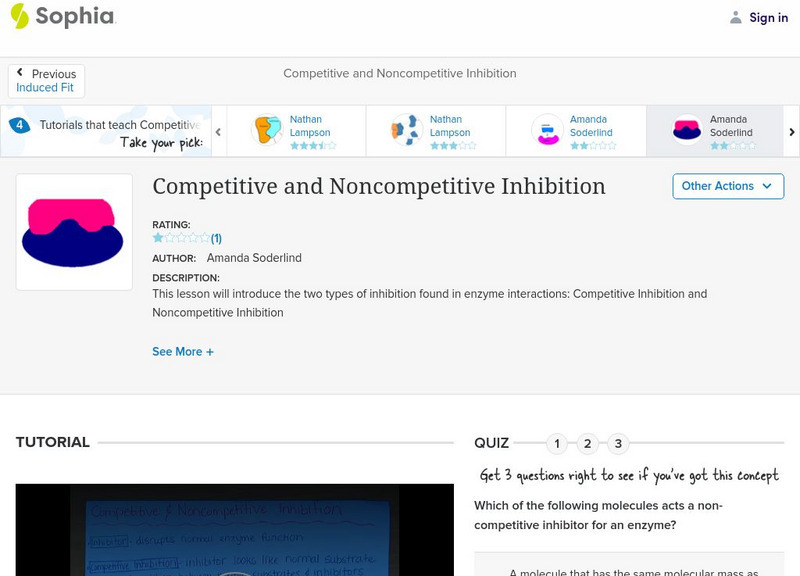Open the Sign in link

768,17
